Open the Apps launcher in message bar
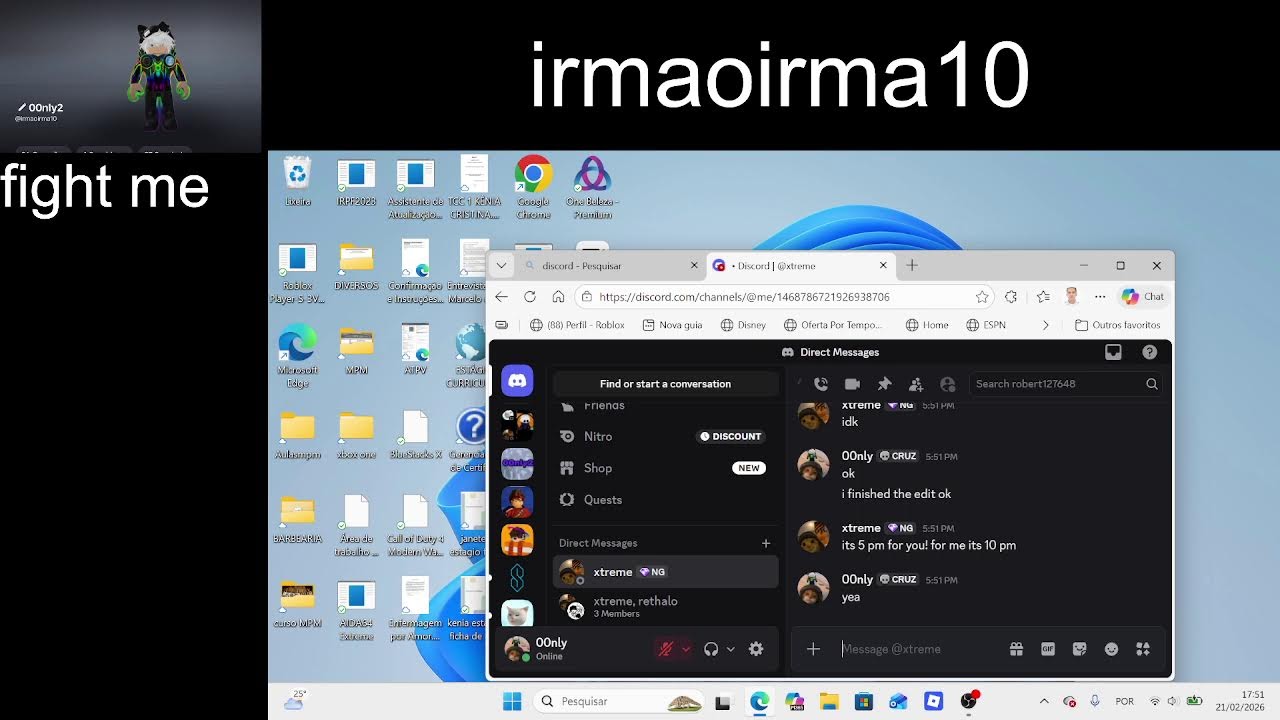The image size is (1280, 720). pos(1143,649)
